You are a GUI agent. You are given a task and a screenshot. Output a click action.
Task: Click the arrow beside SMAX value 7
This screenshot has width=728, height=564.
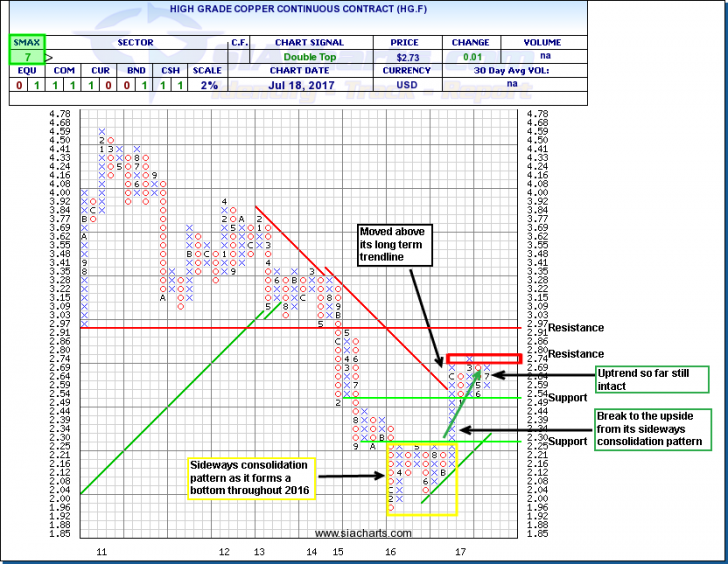46,60
